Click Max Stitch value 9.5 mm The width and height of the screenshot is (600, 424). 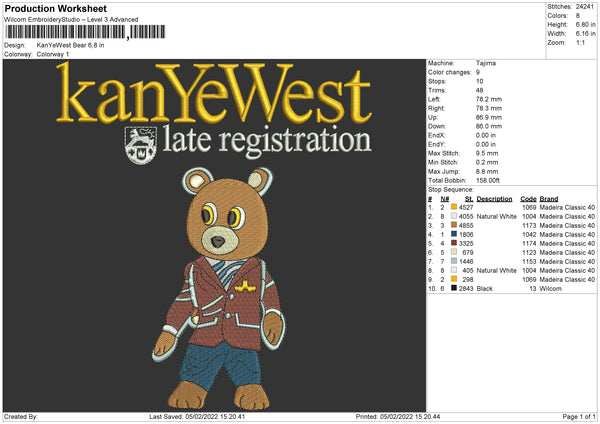487,153
